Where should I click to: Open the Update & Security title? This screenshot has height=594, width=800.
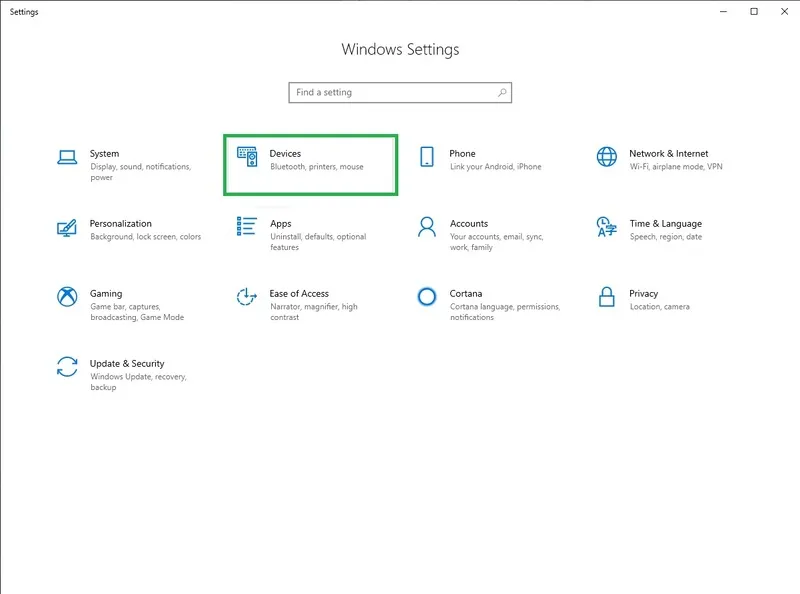(127, 363)
